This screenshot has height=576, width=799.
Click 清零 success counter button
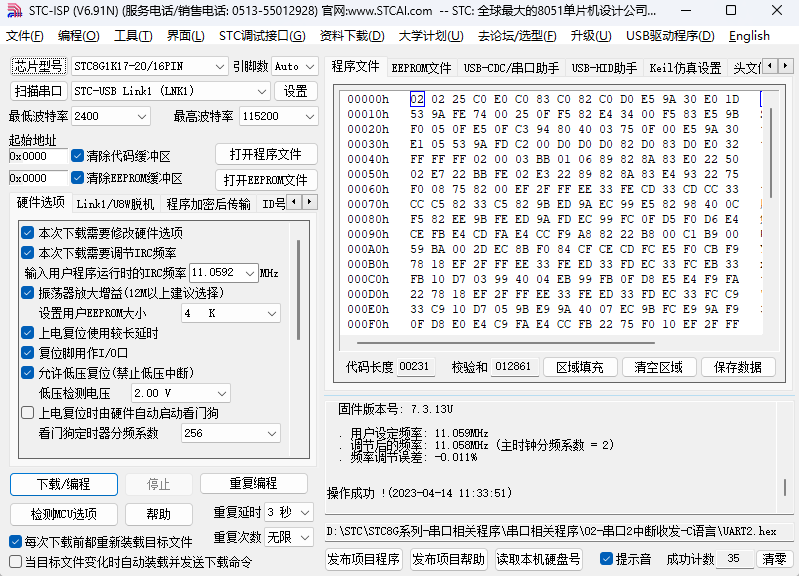[x=774, y=559]
